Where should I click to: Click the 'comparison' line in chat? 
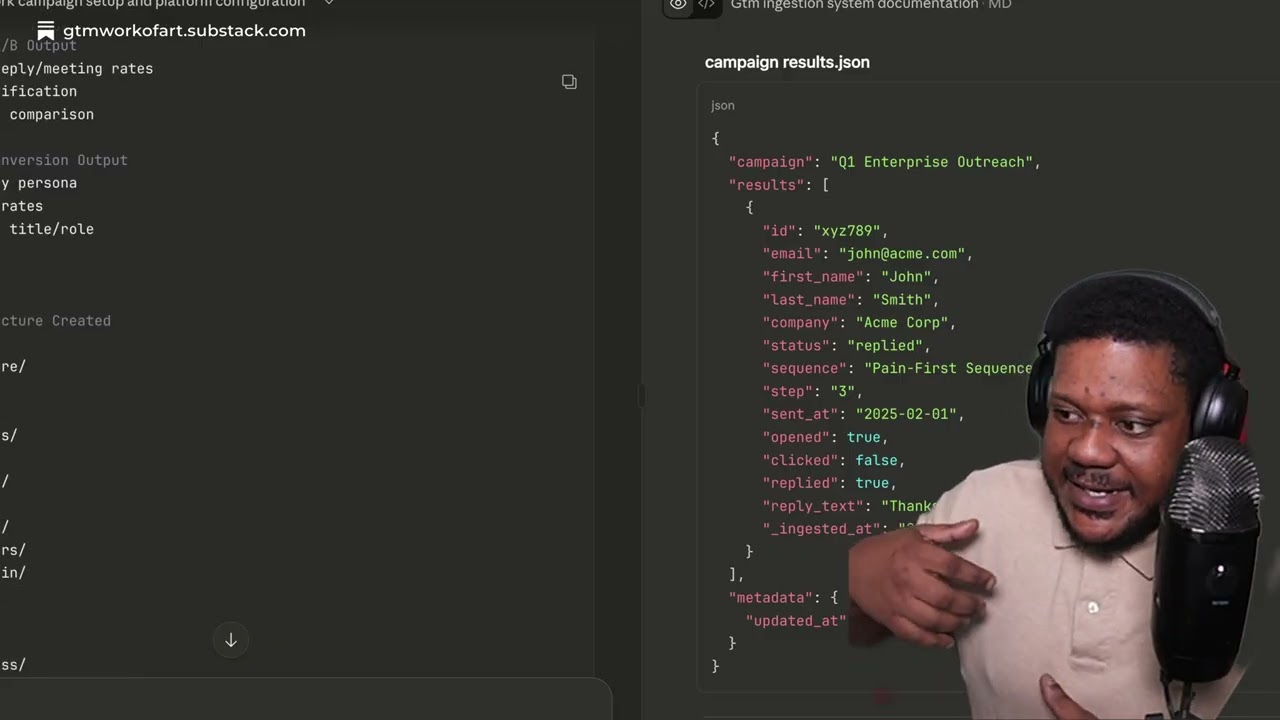point(51,115)
